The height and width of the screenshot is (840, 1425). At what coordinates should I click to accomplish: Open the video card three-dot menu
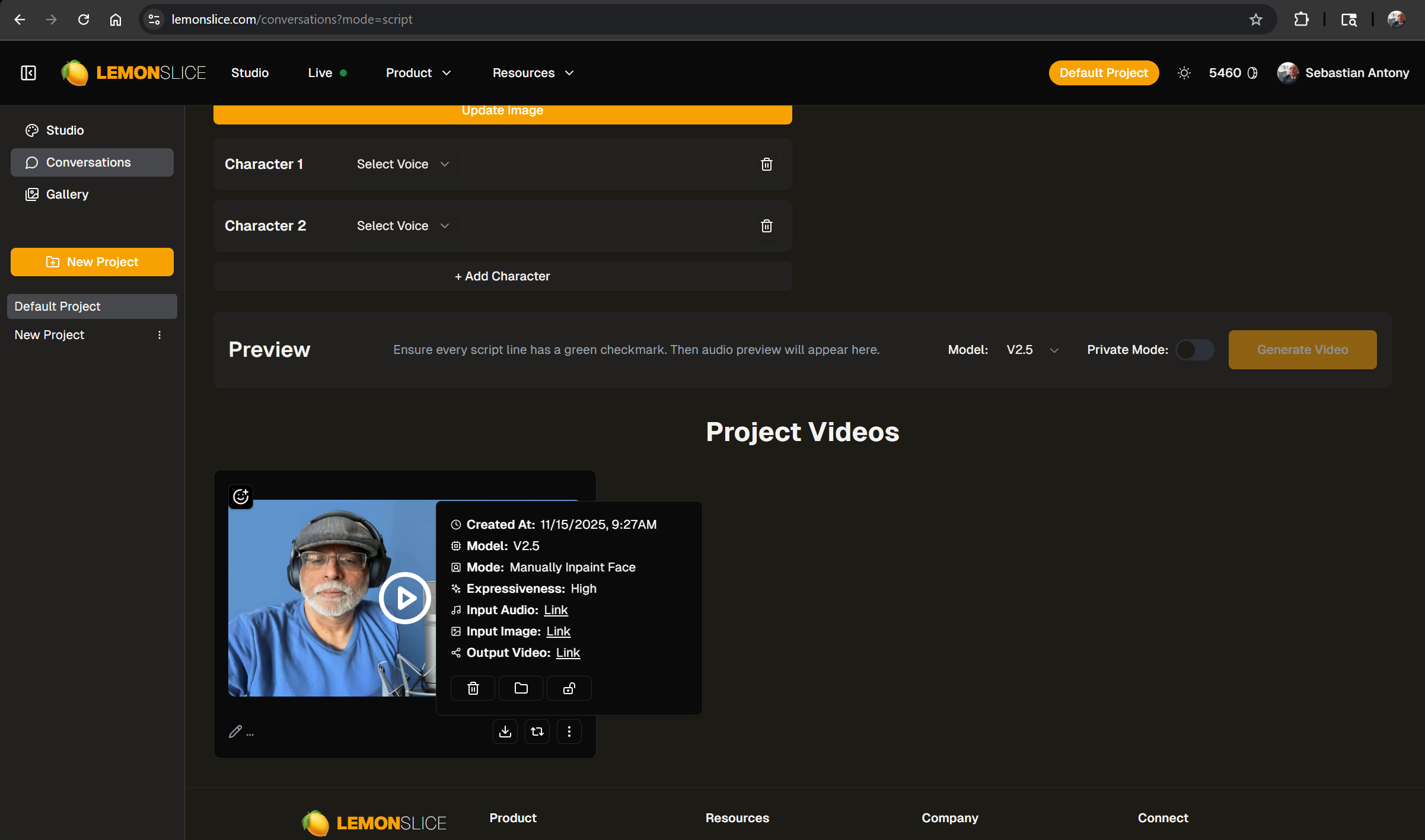[x=569, y=732]
